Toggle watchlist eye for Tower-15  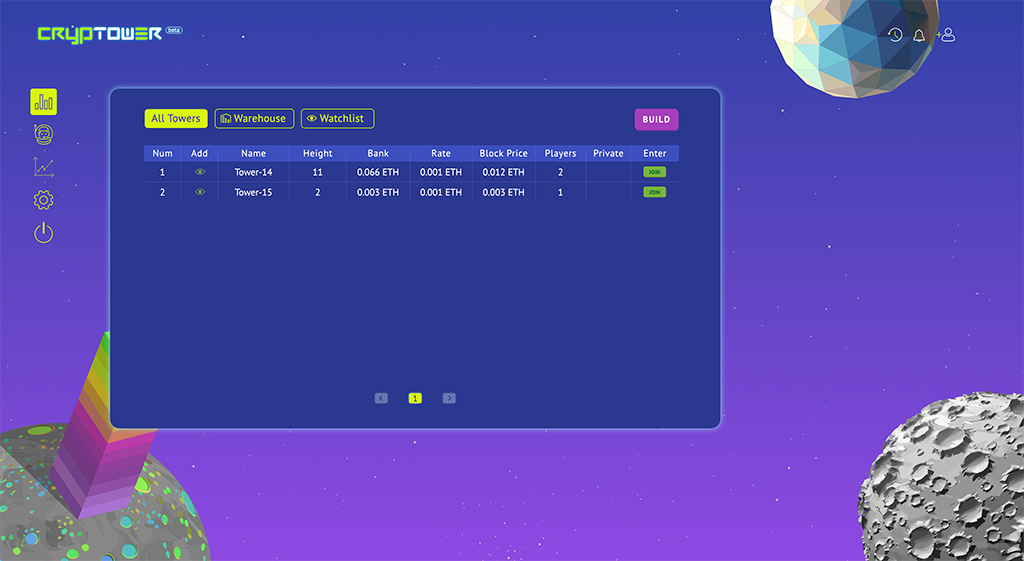[x=200, y=192]
